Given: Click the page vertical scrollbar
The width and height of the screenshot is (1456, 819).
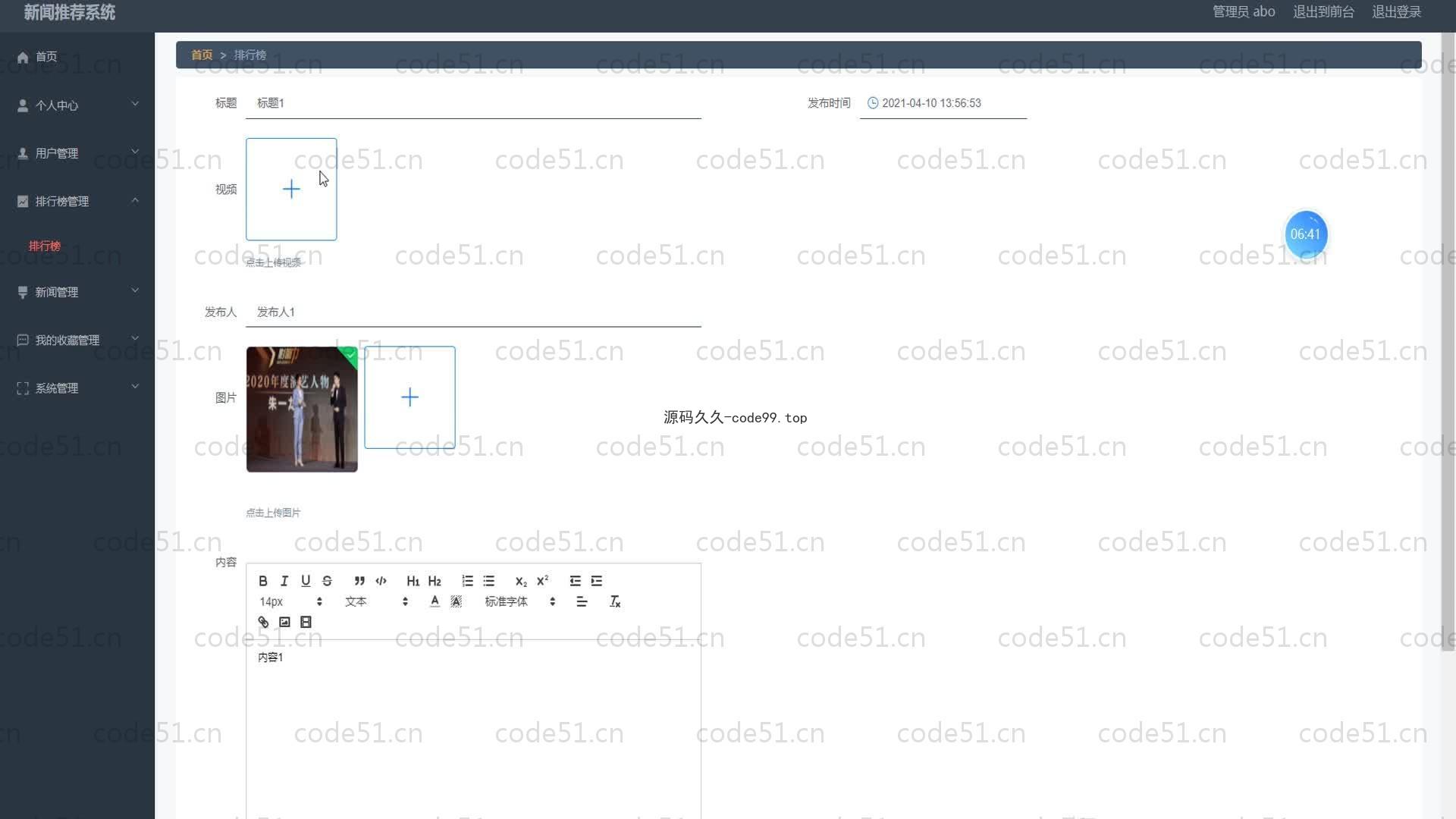Looking at the screenshot, I should pyautogui.click(x=1448, y=341).
